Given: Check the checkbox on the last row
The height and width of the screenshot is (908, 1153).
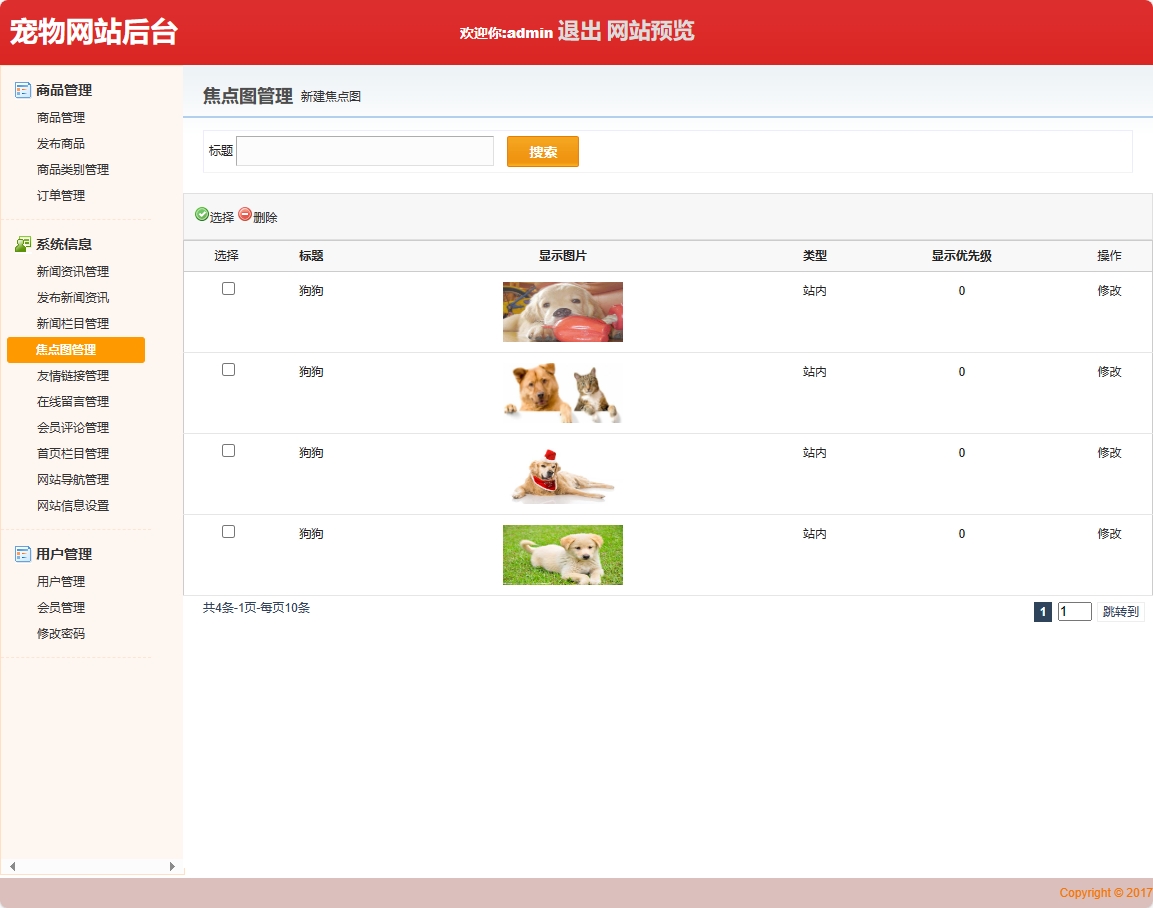Looking at the screenshot, I should point(228,530).
